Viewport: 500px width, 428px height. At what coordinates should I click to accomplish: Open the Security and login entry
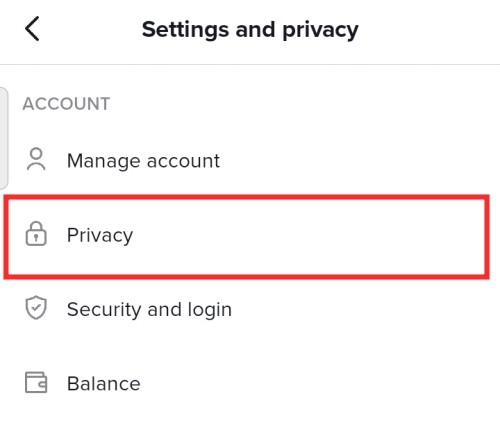pos(250,309)
